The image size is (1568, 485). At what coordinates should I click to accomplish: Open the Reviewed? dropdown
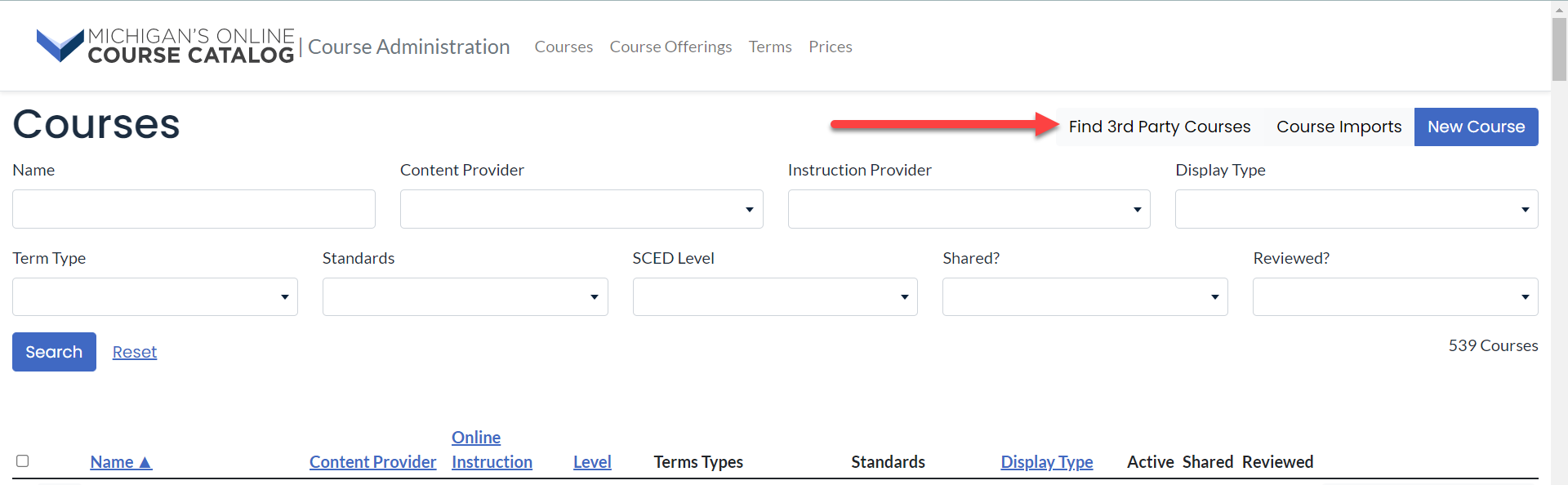[1396, 296]
